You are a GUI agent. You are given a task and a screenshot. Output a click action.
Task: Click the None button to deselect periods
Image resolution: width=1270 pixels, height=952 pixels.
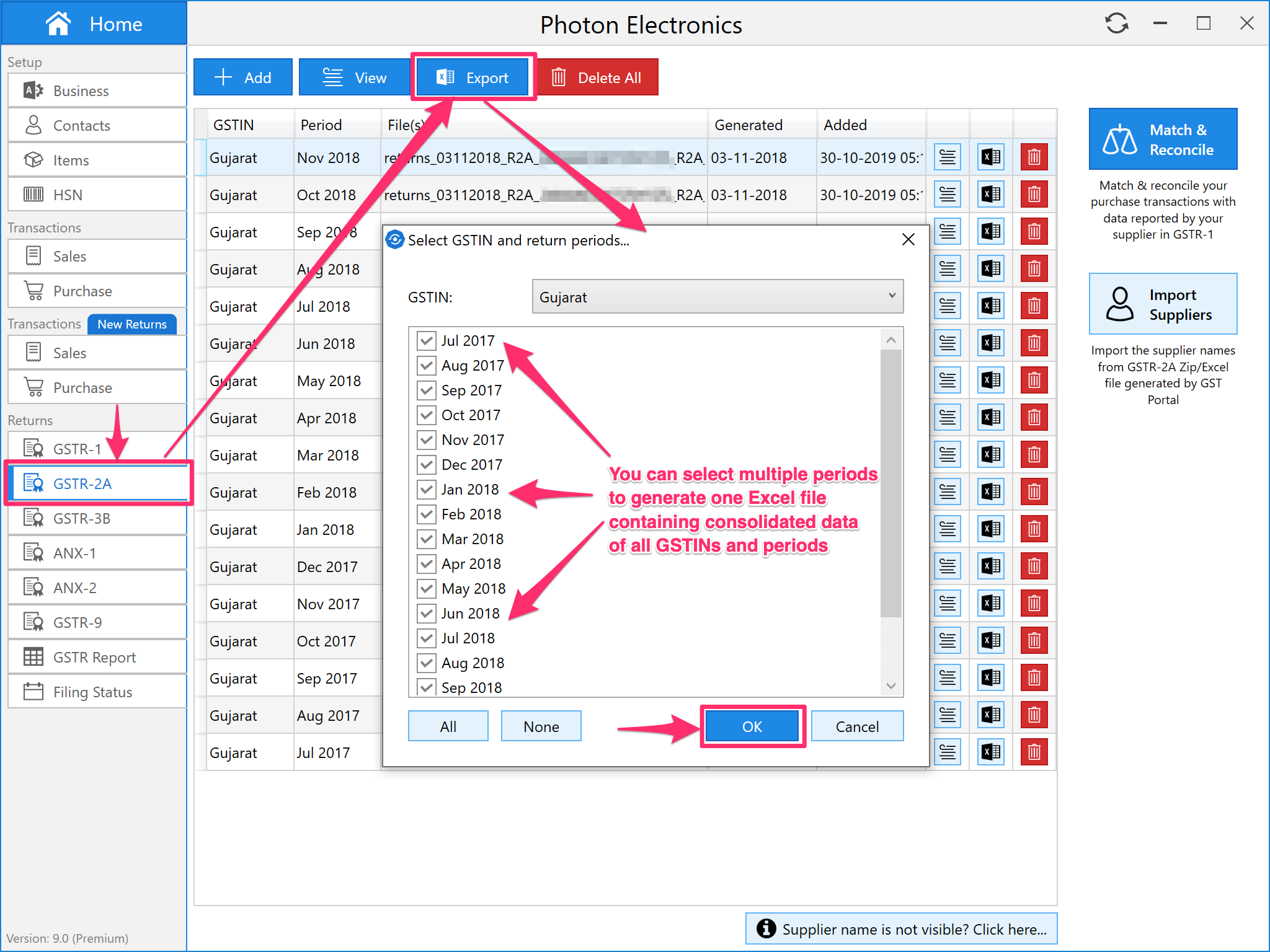coord(541,726)
